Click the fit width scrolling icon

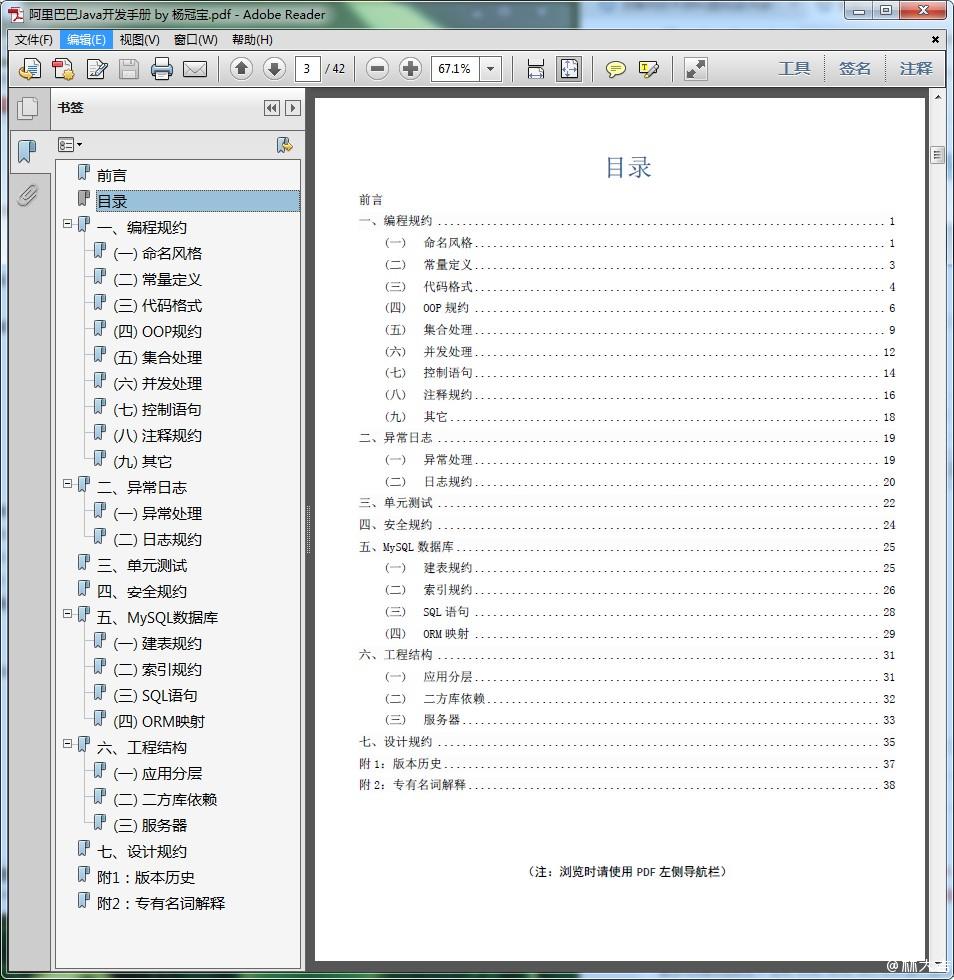[536, 69]
